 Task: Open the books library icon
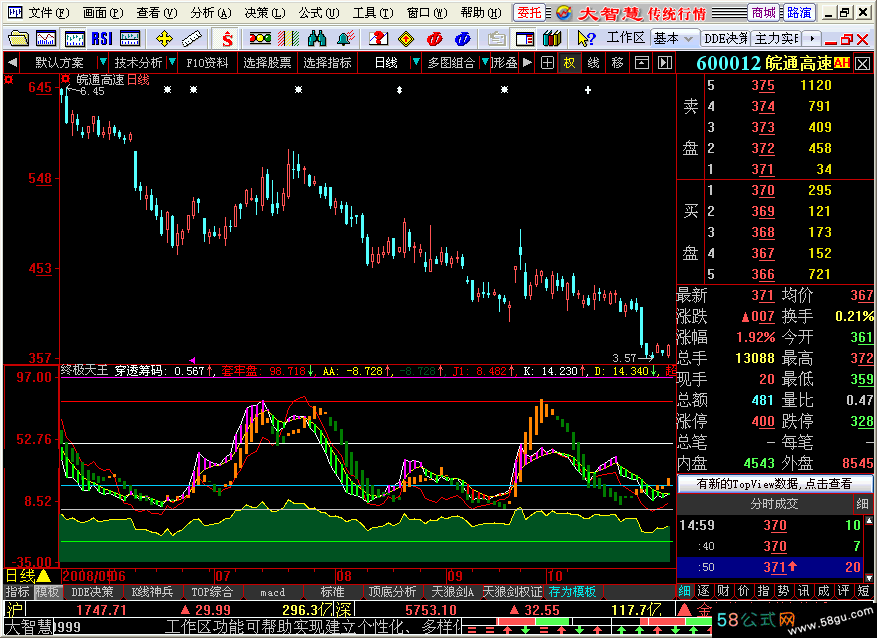(552, 39)
